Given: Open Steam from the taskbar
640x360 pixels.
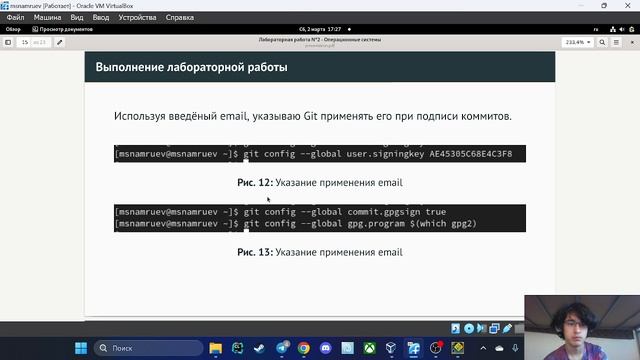Looking at the screenshot, I should 259,348.
